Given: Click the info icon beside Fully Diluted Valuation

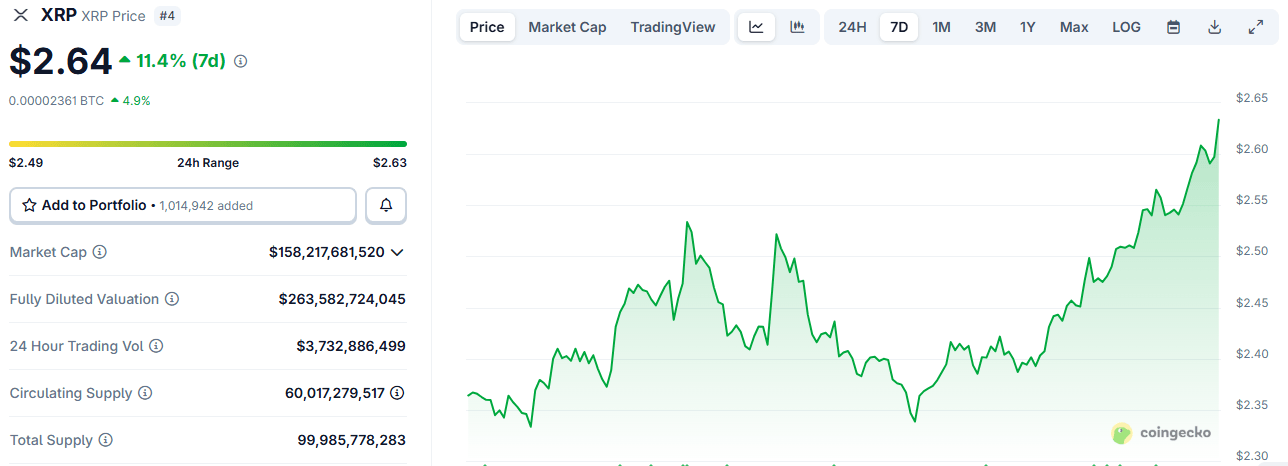Looking at the screenshot, I should (x=172, y=299).
